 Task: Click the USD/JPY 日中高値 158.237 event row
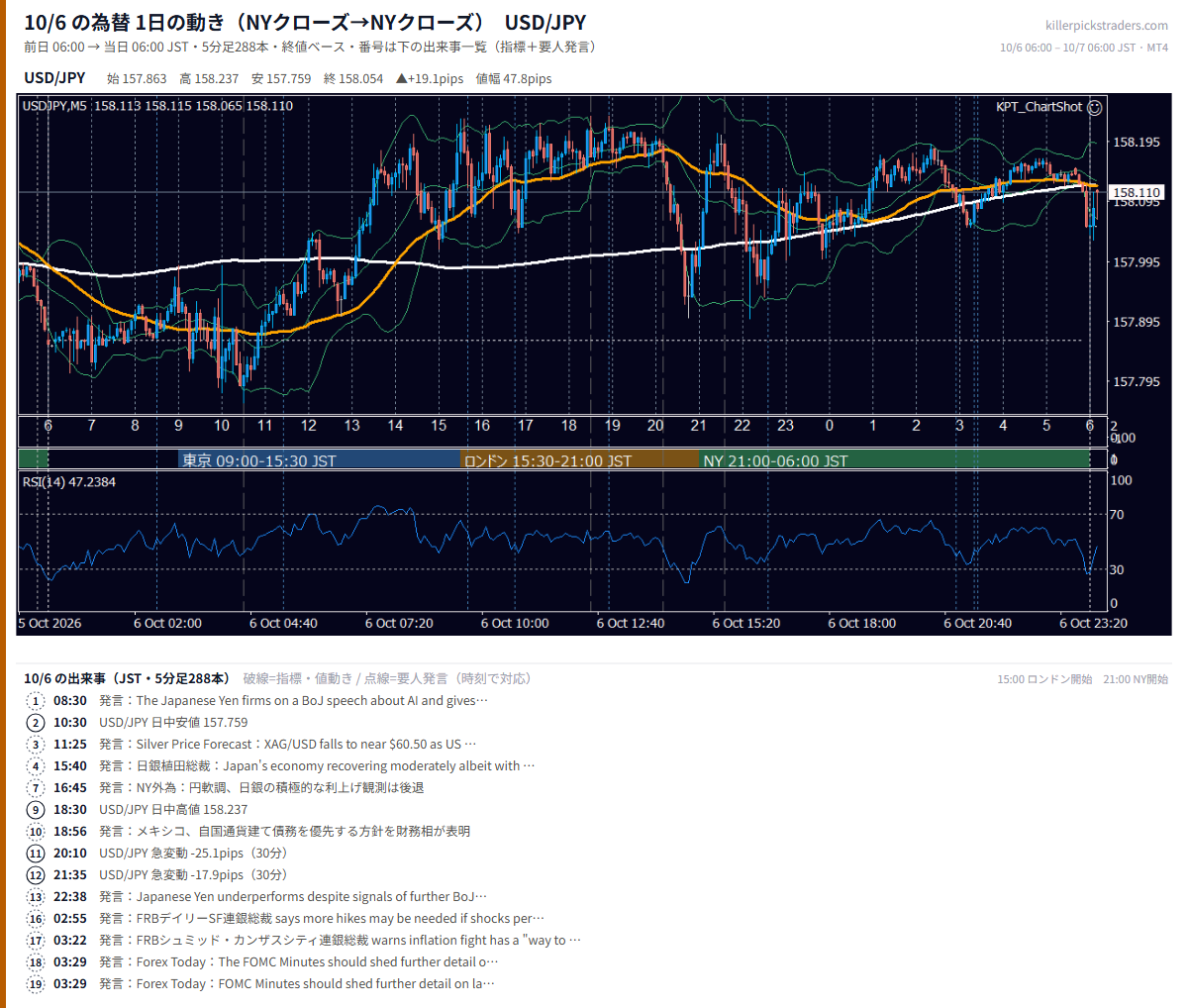click(173, 810)
